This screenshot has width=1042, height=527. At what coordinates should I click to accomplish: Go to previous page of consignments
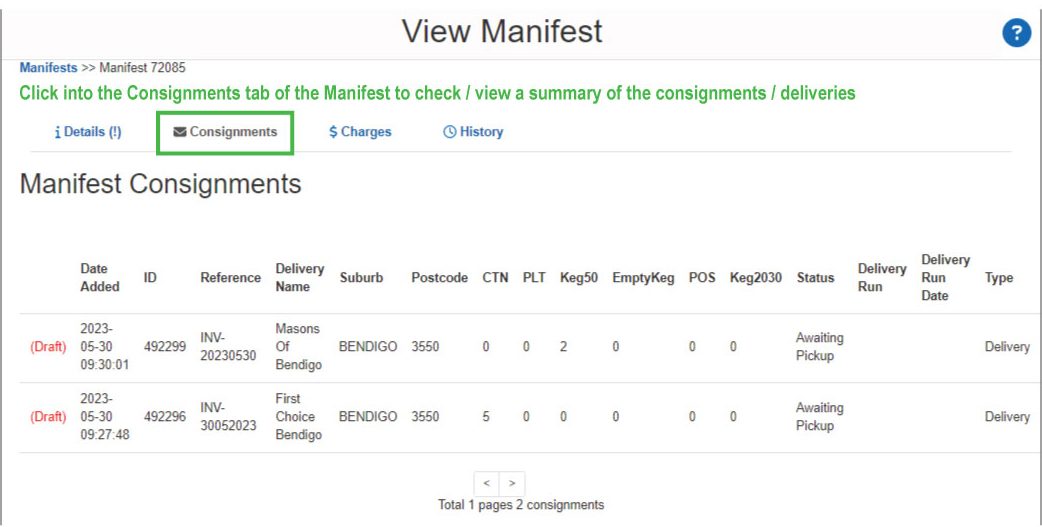[486, 484]
